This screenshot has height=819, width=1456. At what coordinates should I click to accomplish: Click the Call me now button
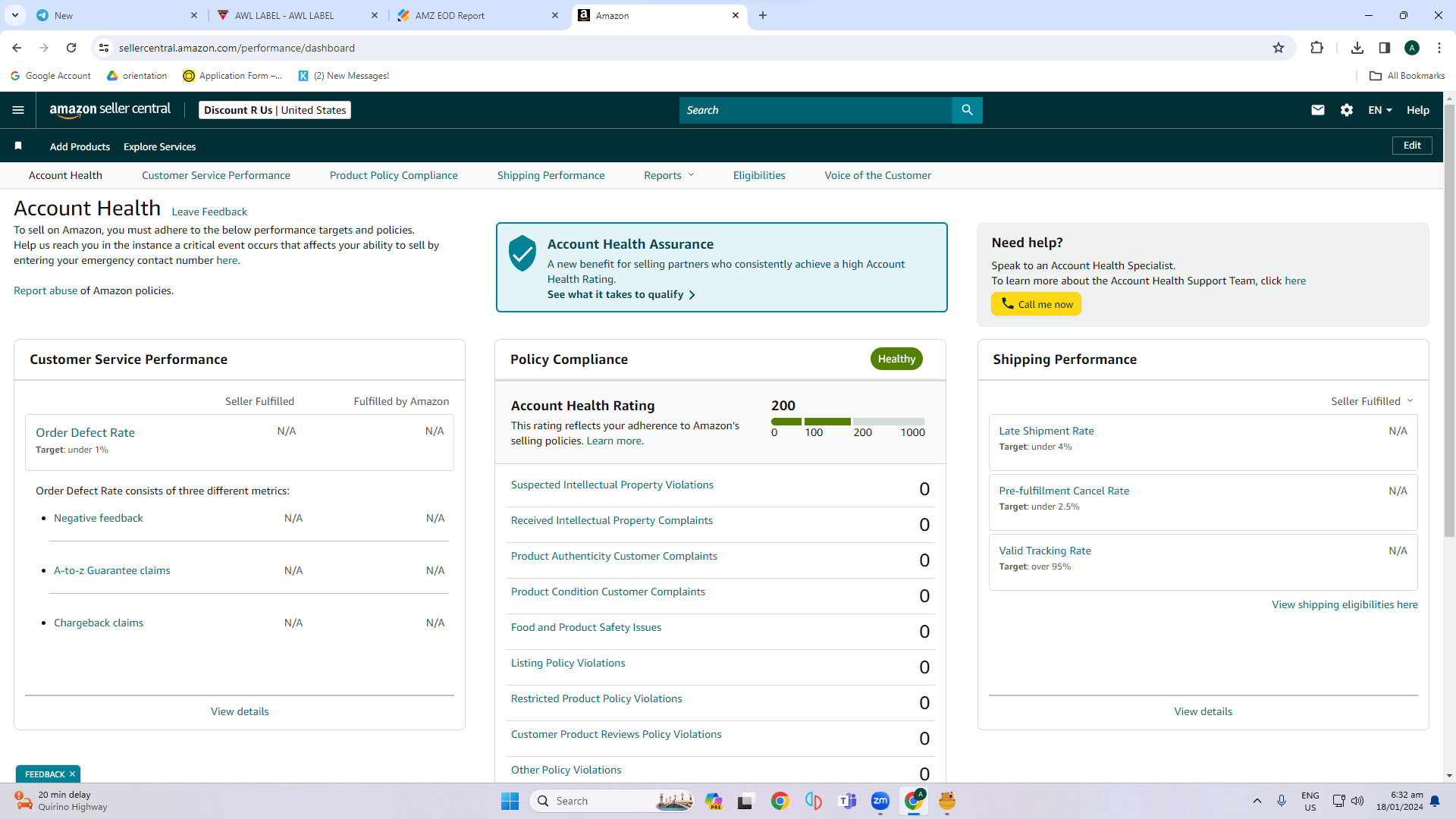coord(1036,304)
